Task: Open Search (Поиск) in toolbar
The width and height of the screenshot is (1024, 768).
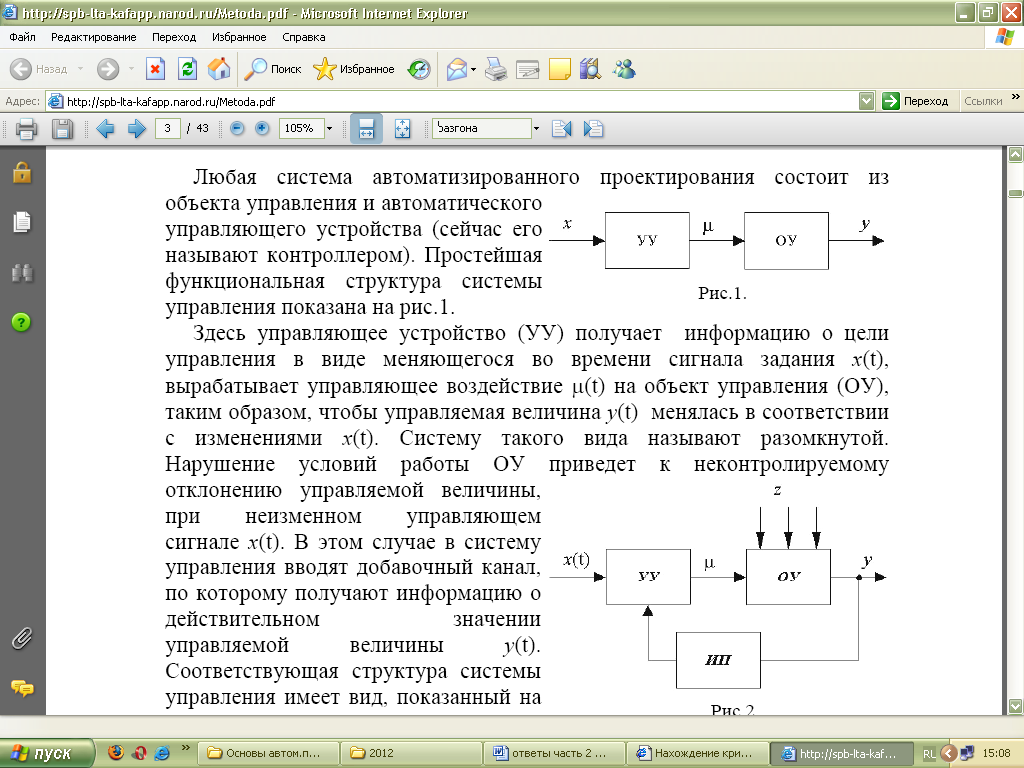Action: pos(272,69)
